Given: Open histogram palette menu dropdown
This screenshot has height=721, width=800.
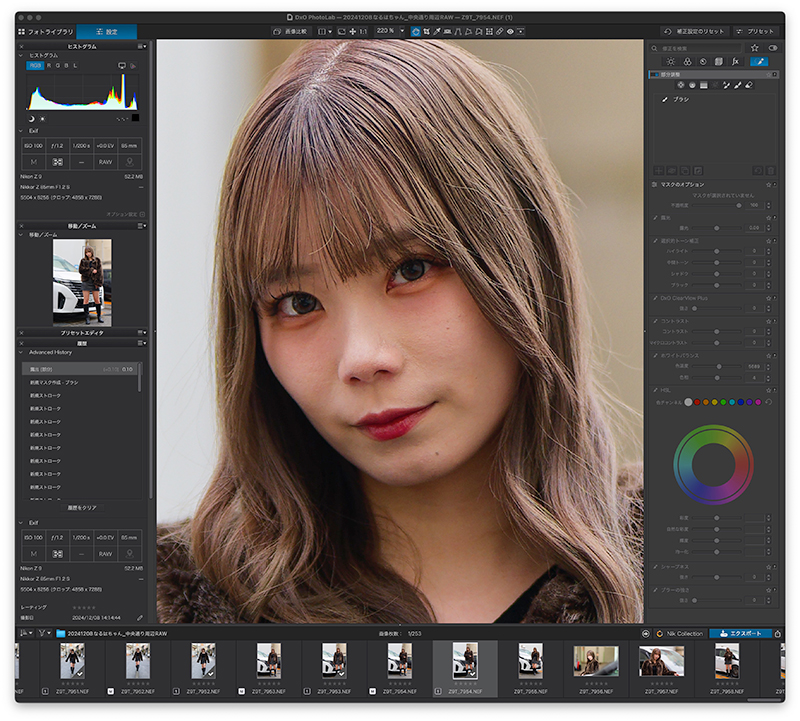Looking at the screenshot, I should point(142,46).
